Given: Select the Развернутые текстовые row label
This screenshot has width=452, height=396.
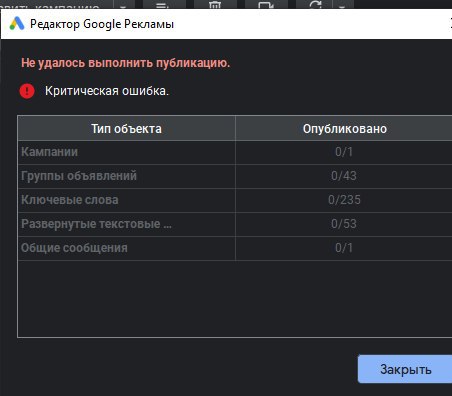Looking at the screenshot, I should 96,224.
